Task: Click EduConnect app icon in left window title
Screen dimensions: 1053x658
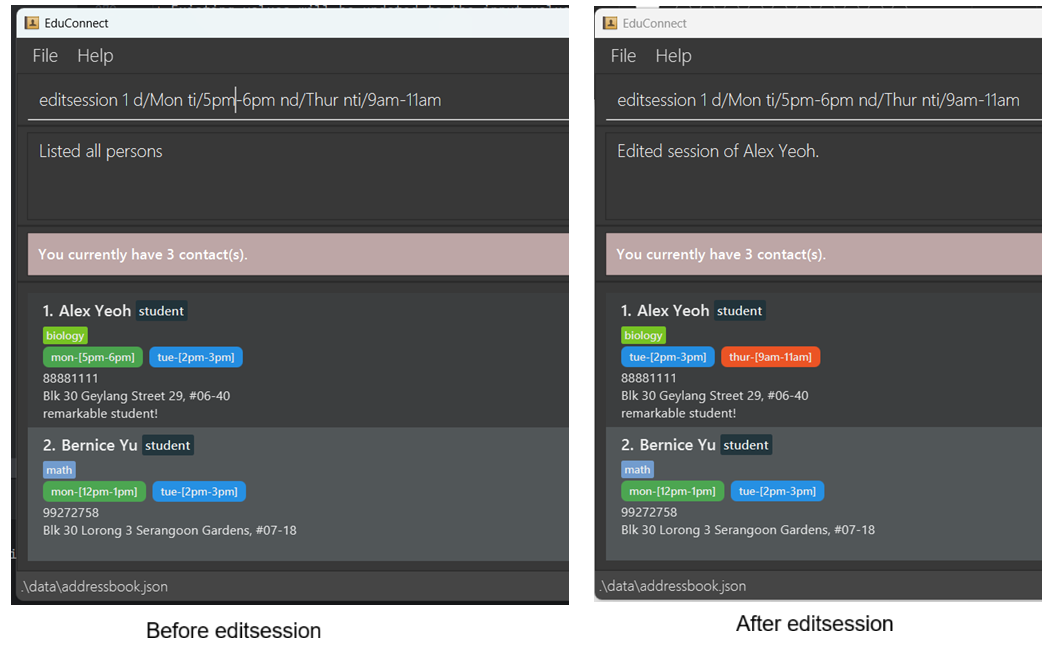Action: (32, 23)
